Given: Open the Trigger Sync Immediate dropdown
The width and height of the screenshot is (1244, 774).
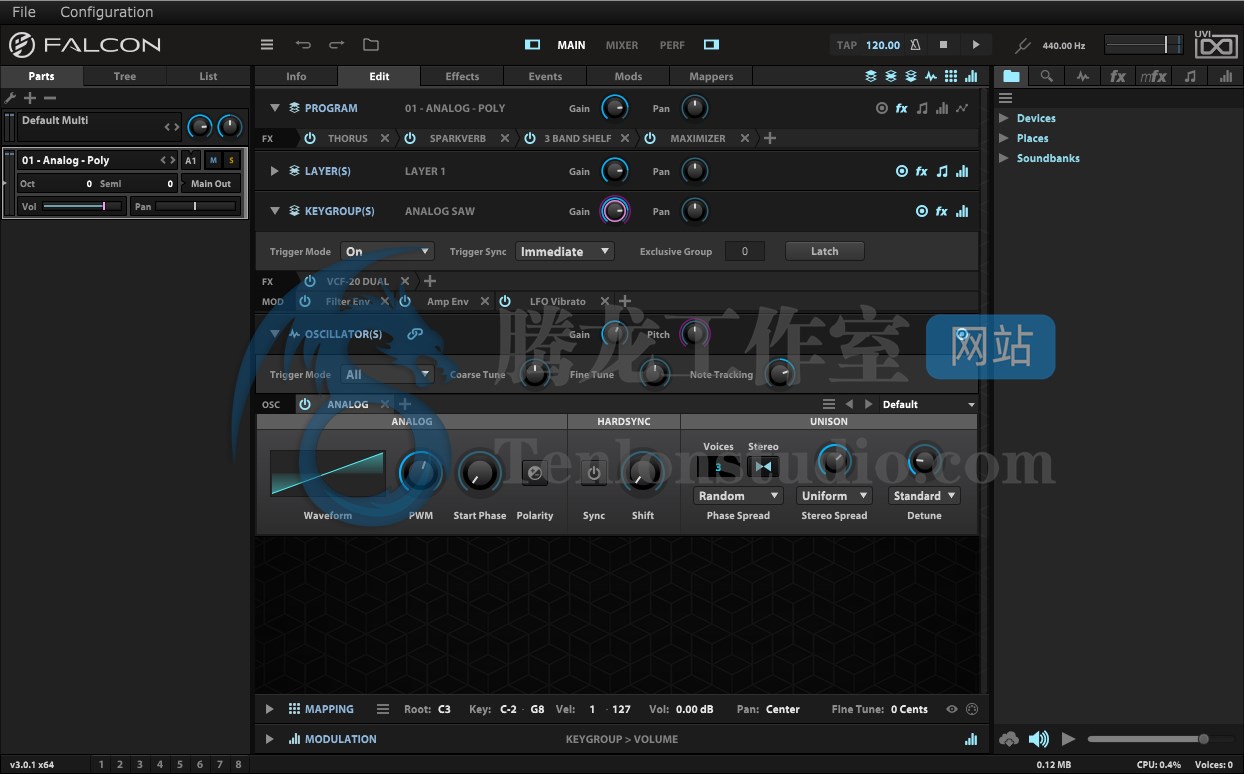Looking at the screenshot, I should pyautogui.click(x=565, y=252).
